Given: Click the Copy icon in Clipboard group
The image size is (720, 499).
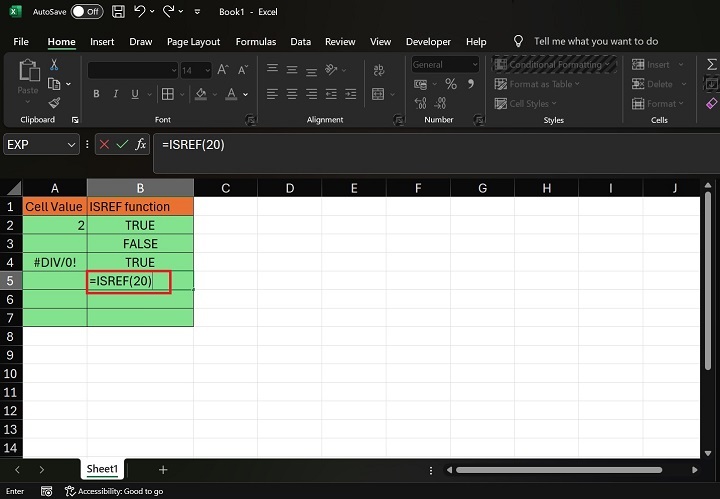Looking at the screenshot, I should [54, 84].
